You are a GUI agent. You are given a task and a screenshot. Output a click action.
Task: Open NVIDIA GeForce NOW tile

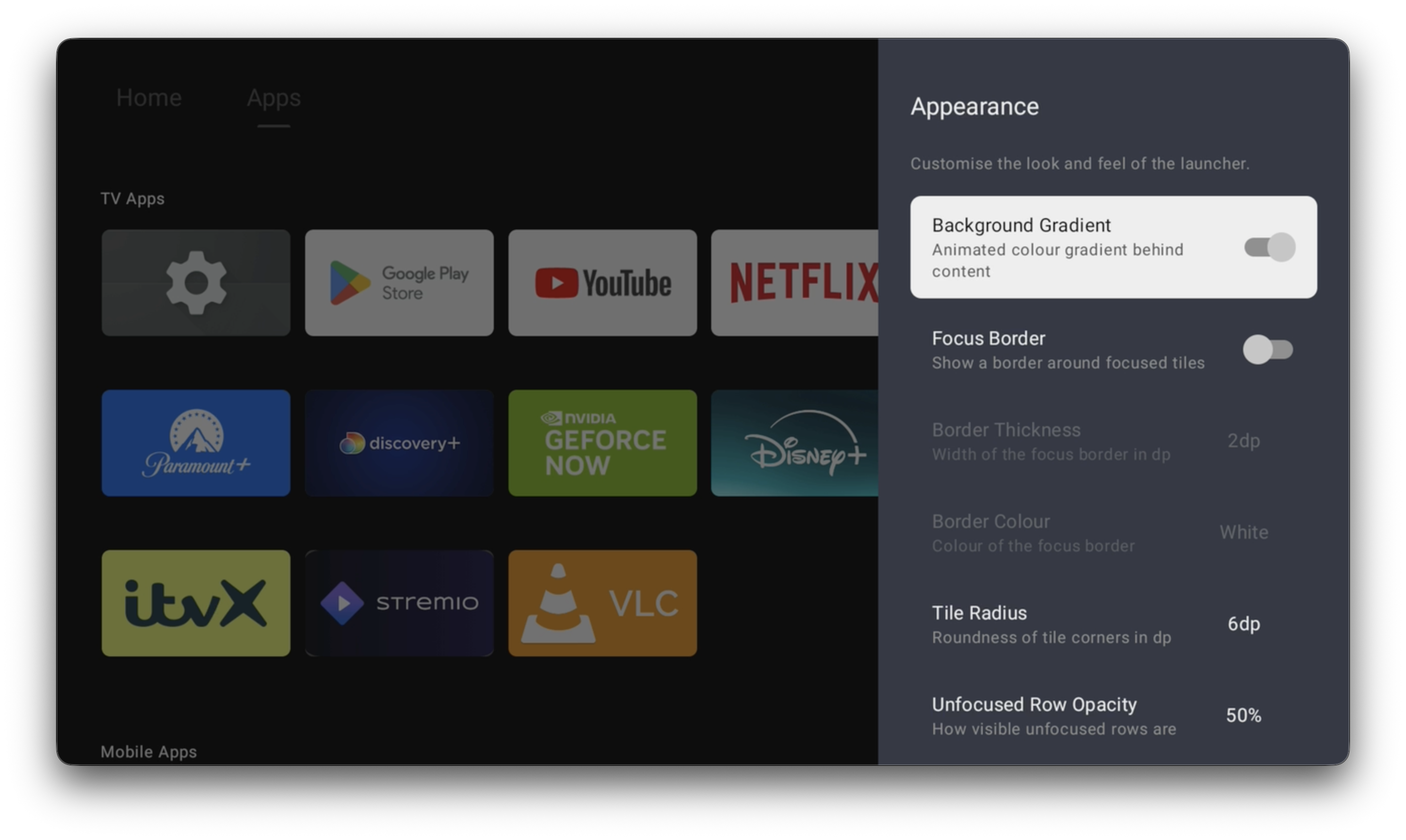602,443
